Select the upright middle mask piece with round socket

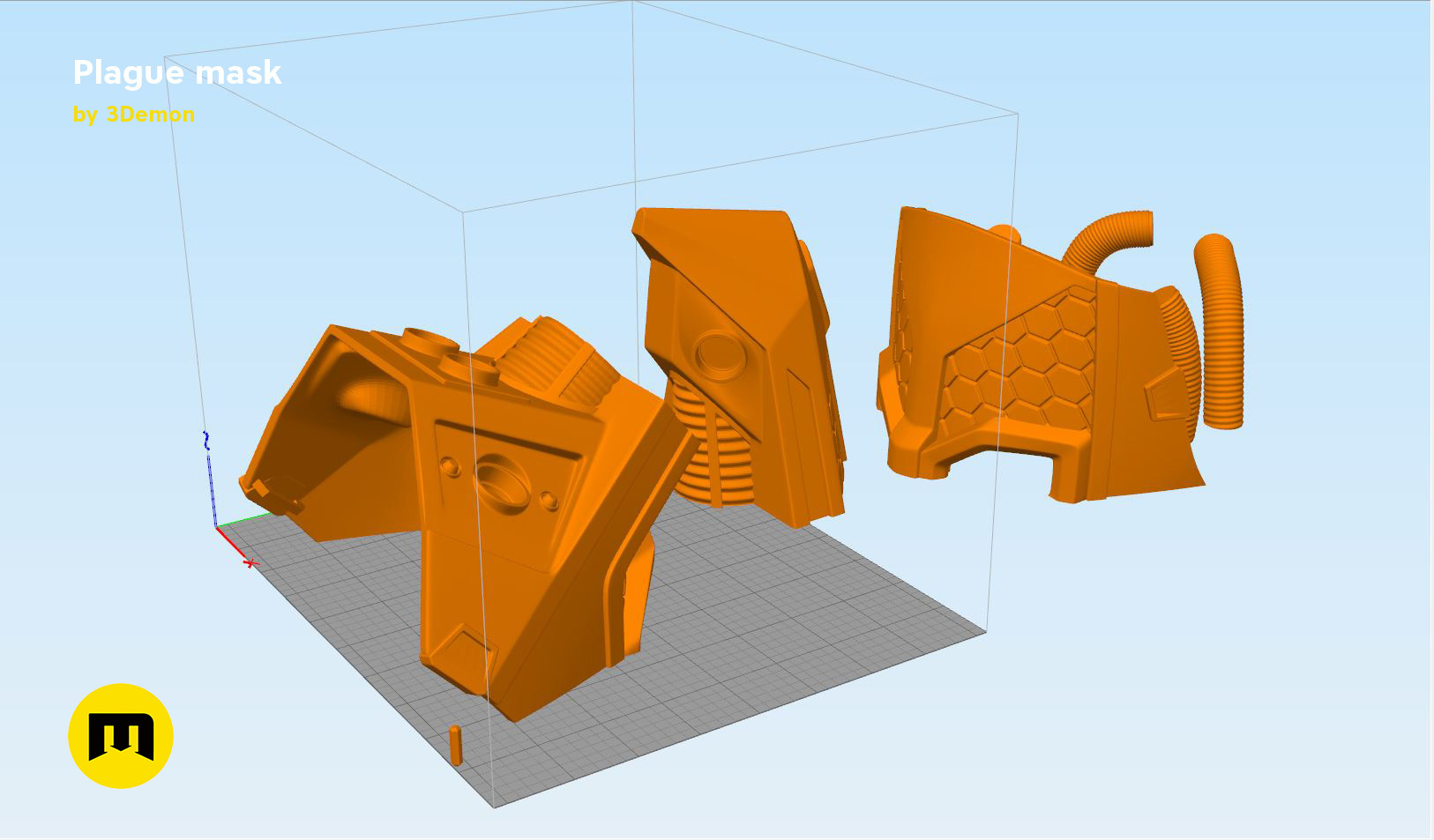pos(739,366)
